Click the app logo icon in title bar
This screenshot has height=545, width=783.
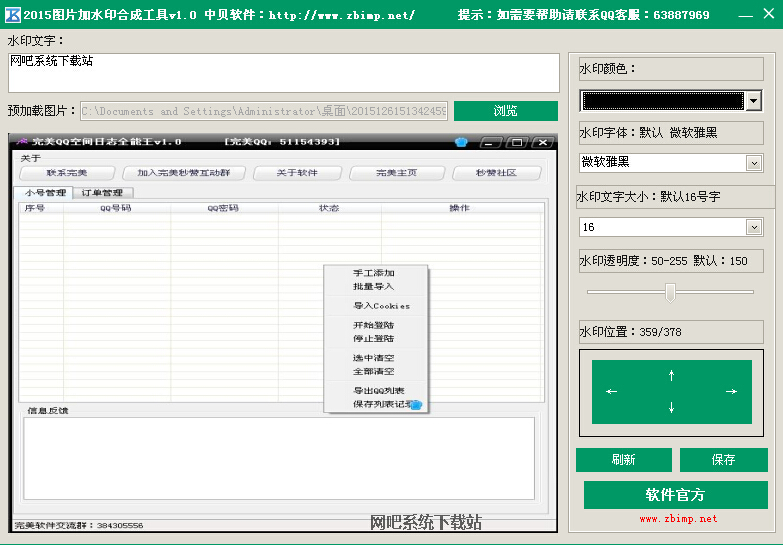13,14
